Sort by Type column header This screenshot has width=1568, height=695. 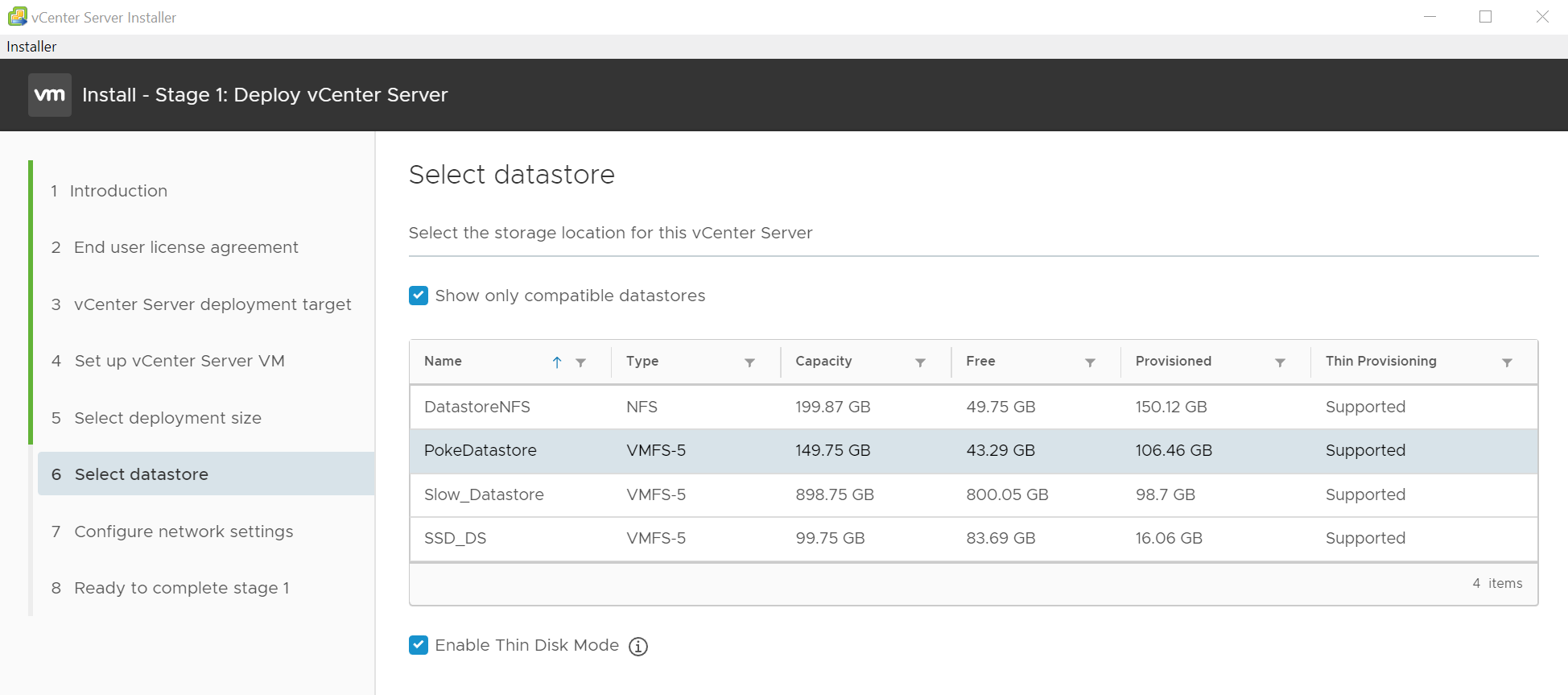click(642, 361)
